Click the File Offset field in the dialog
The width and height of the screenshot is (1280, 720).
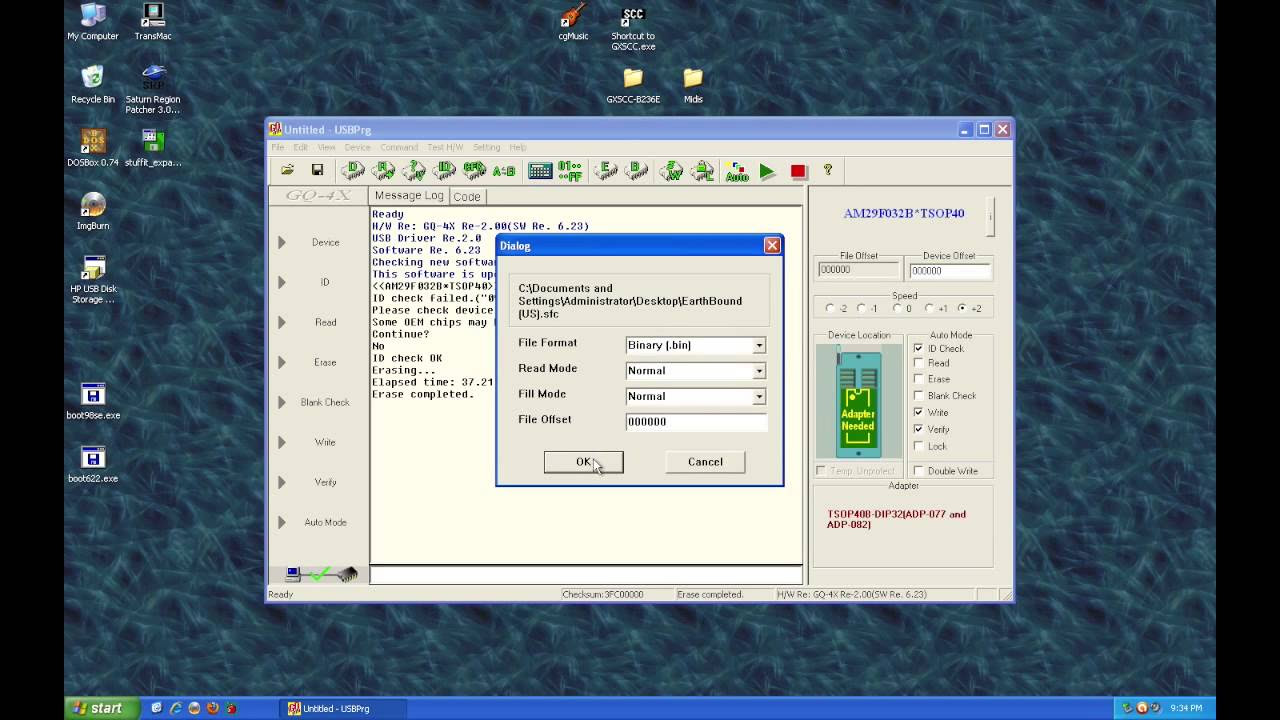(695, 421)
